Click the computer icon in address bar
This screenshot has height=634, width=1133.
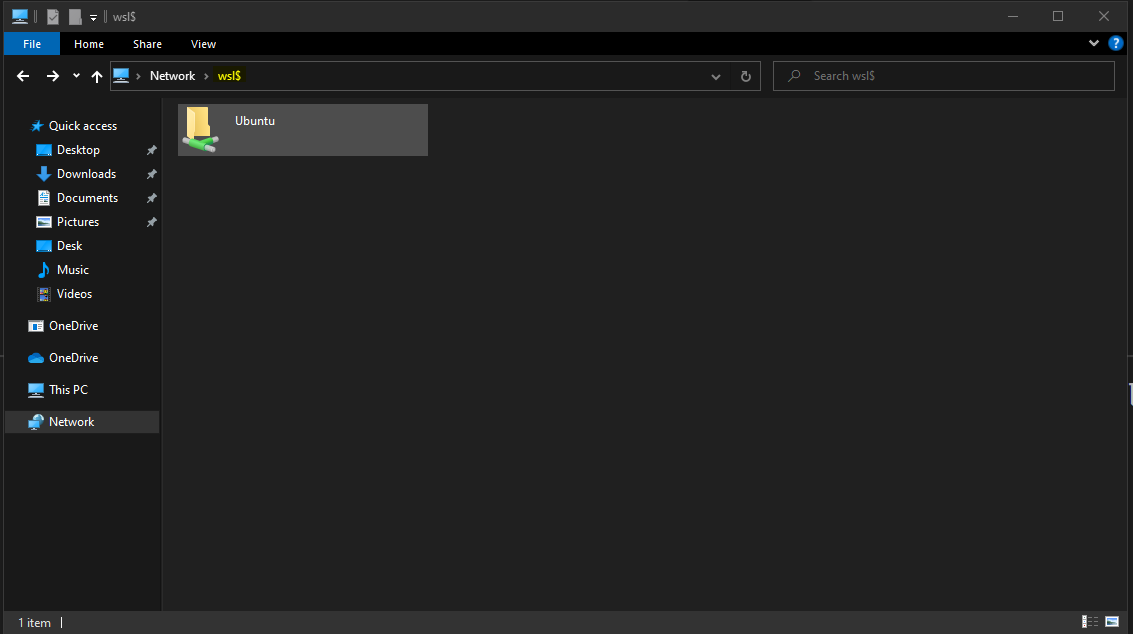(121, 75)
